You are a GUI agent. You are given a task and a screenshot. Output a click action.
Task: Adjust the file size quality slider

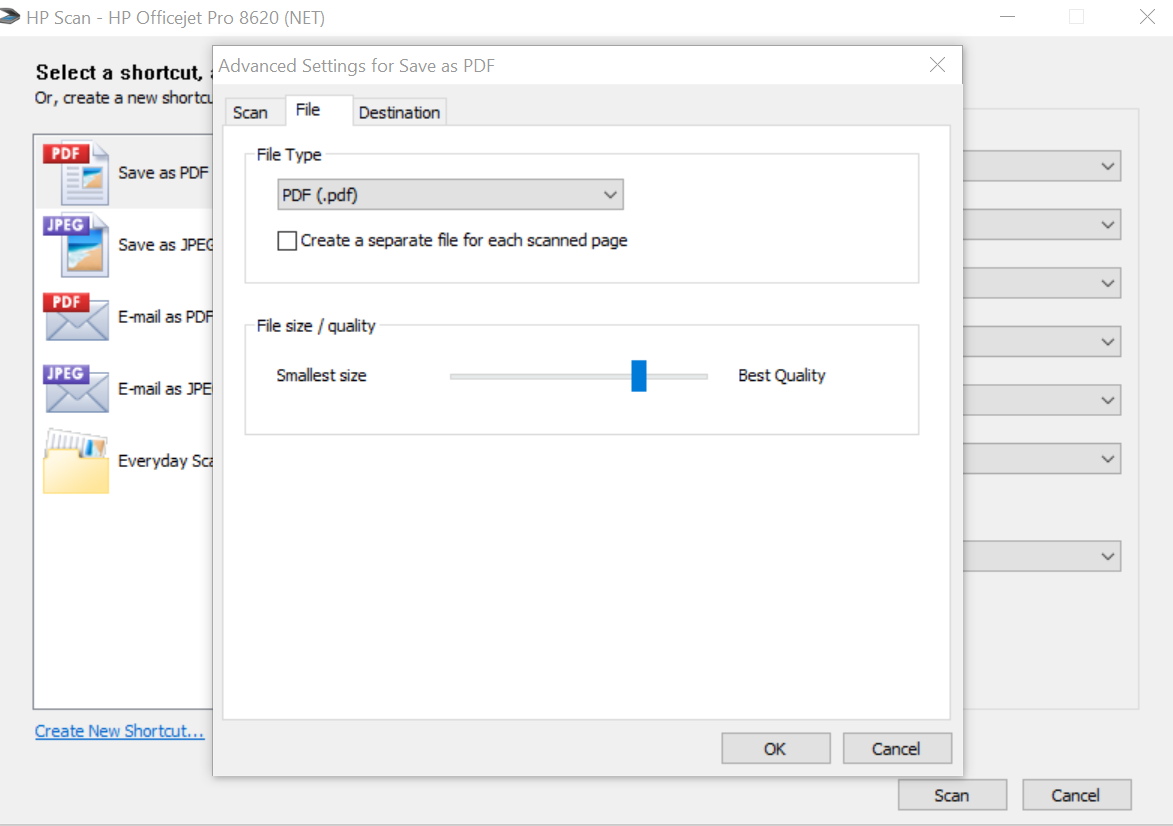pyautogui.click(x=639, y=375)
